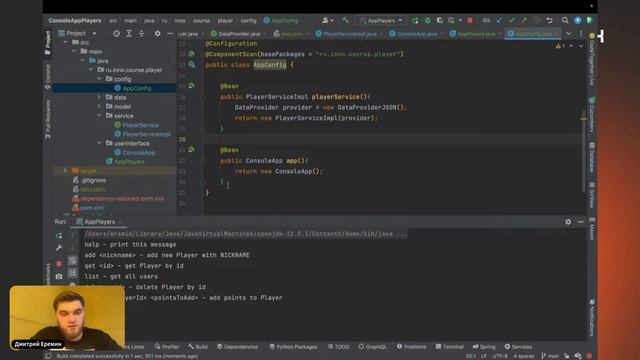Open run configuration wrench in Run panel
The height and width of the screenshot is (360, 640).
59,247
